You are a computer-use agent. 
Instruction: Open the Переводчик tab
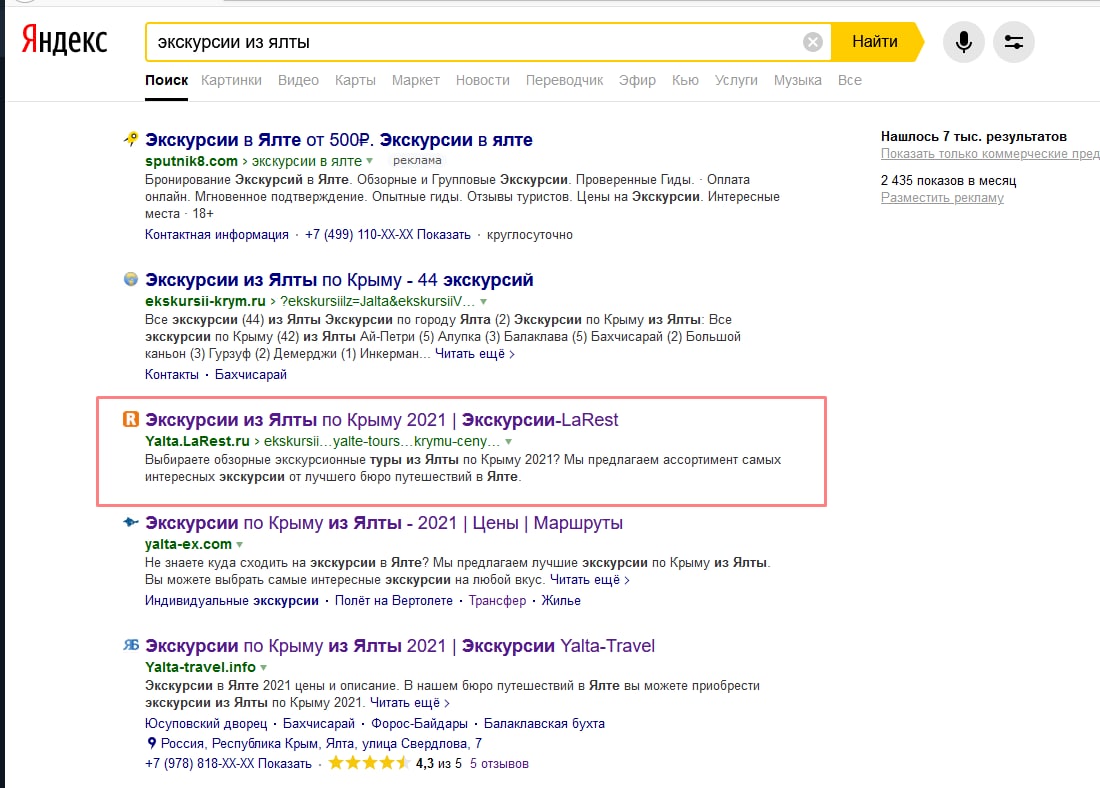(564, 80)
